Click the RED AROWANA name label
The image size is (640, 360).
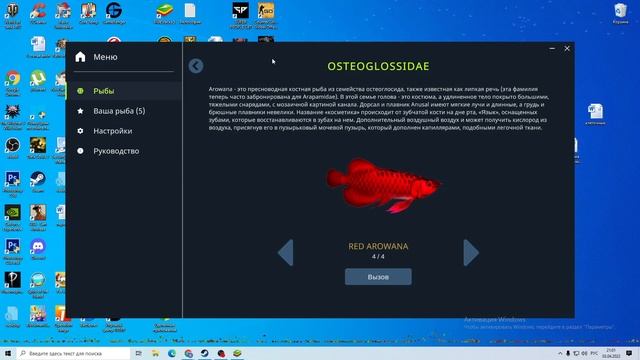(378, 247)
